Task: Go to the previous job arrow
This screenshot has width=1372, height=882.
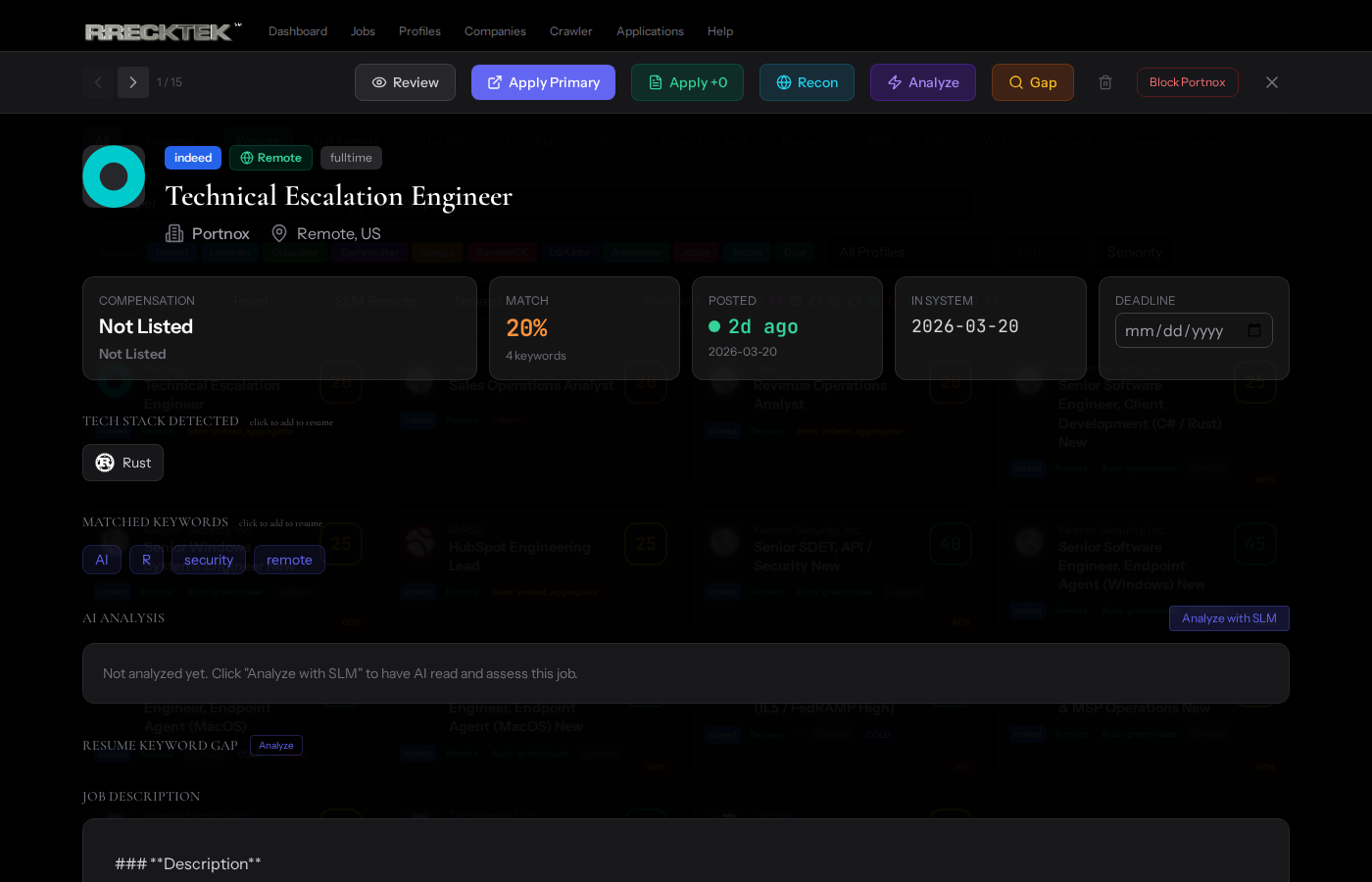Action: click(x=98, y=82)
